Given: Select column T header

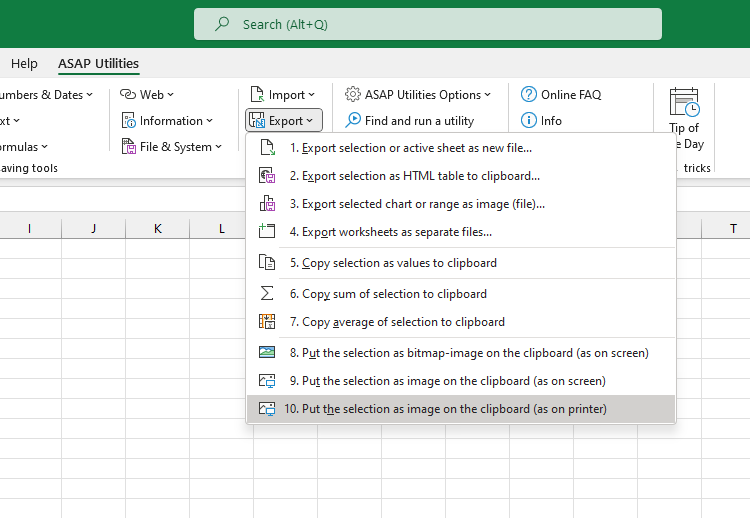Looking at the screenshot, I should (733, 229).
